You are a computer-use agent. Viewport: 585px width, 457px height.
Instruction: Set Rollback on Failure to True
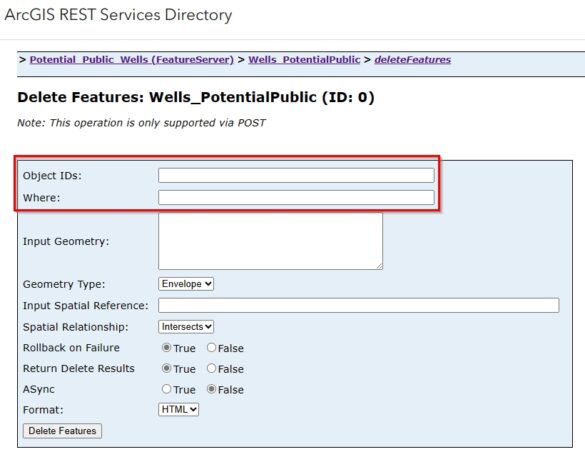(x=166, y=348)
